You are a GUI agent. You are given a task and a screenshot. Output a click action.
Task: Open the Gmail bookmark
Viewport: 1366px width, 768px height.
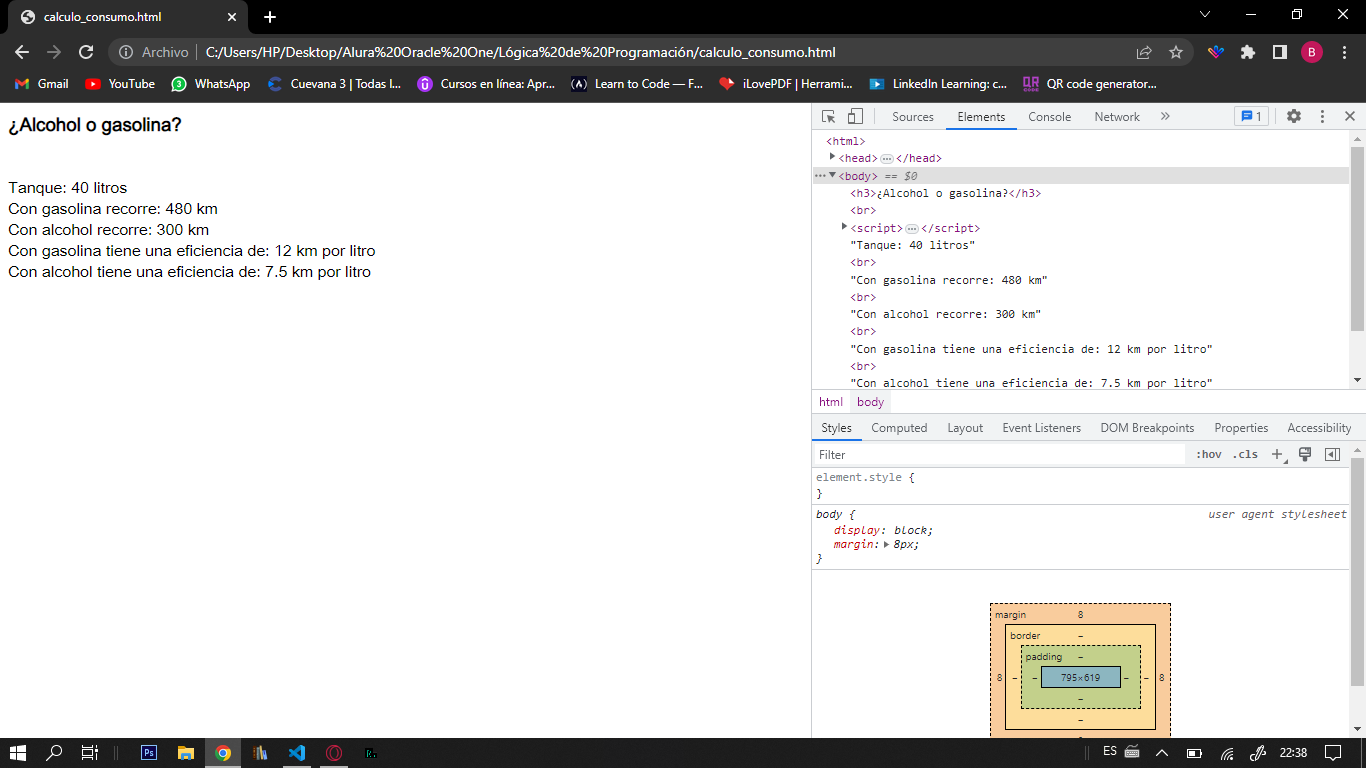pos(42,84)
